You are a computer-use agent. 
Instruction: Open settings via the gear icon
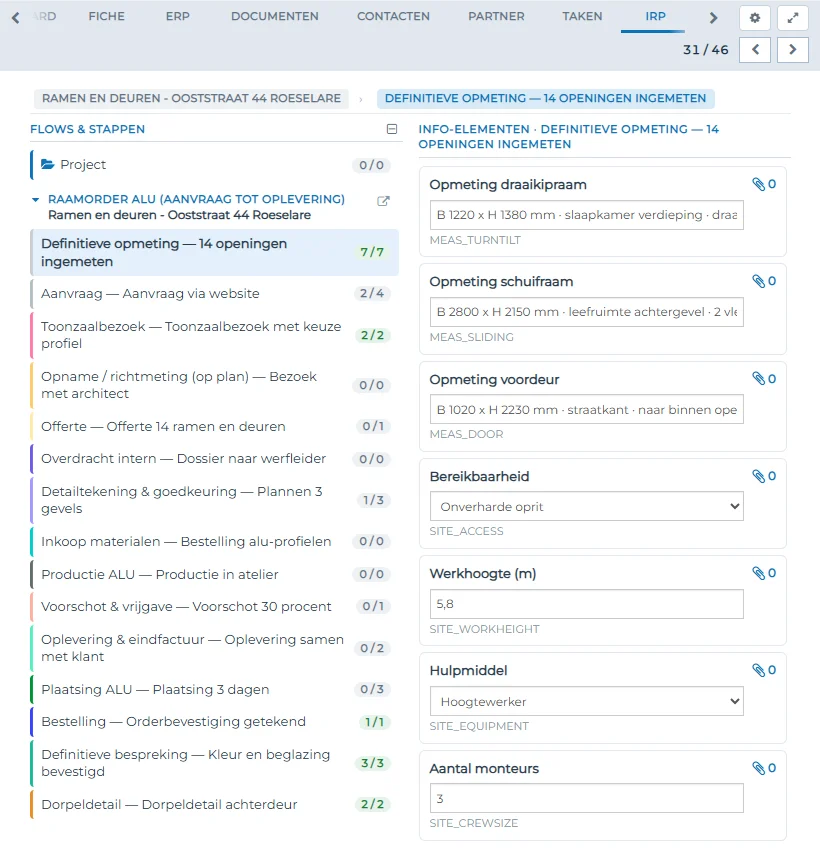754,18
